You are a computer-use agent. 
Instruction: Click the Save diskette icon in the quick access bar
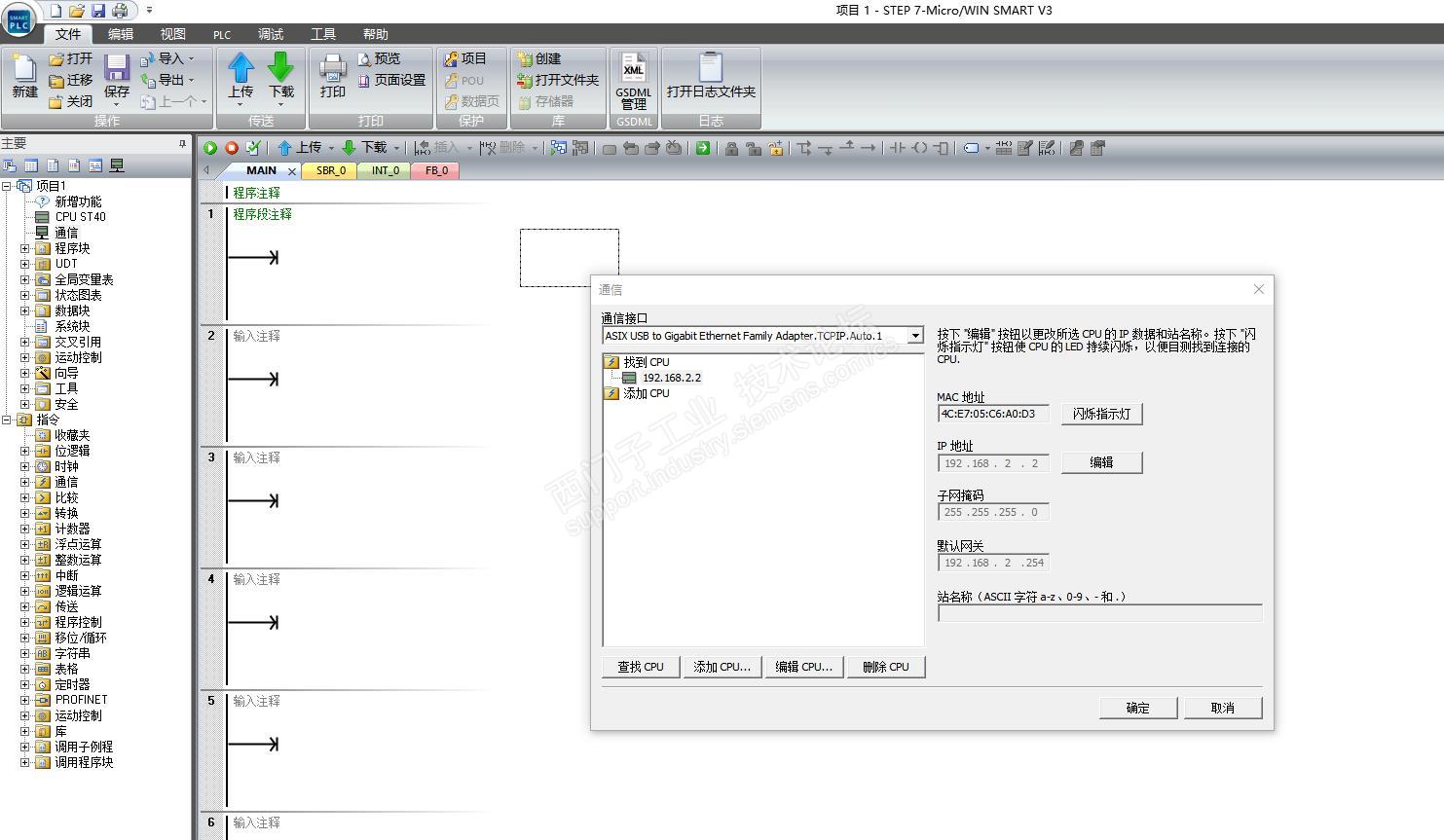tap(98, 11)
